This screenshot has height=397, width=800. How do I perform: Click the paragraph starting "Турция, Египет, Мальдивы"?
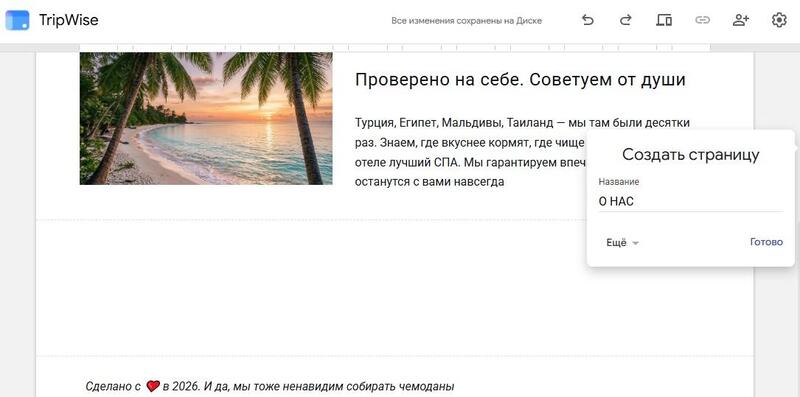point(523,152)
